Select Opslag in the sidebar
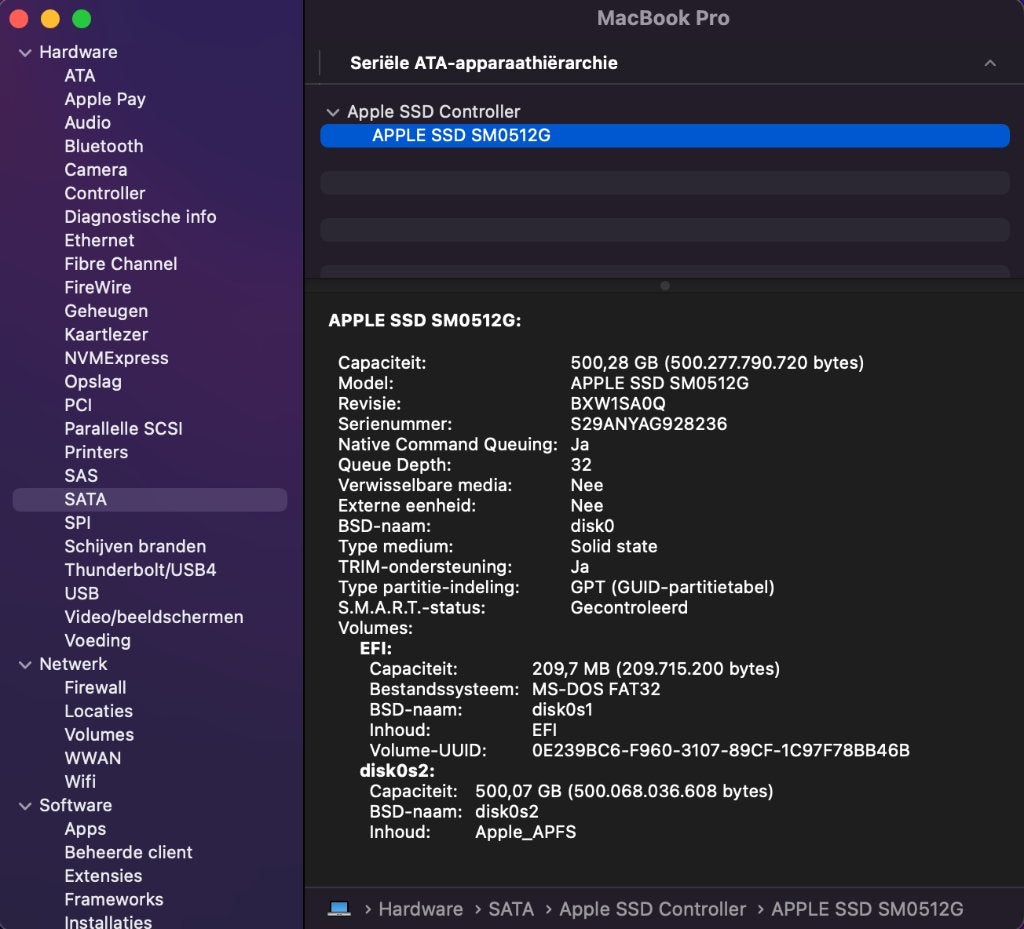 point(93,382)
